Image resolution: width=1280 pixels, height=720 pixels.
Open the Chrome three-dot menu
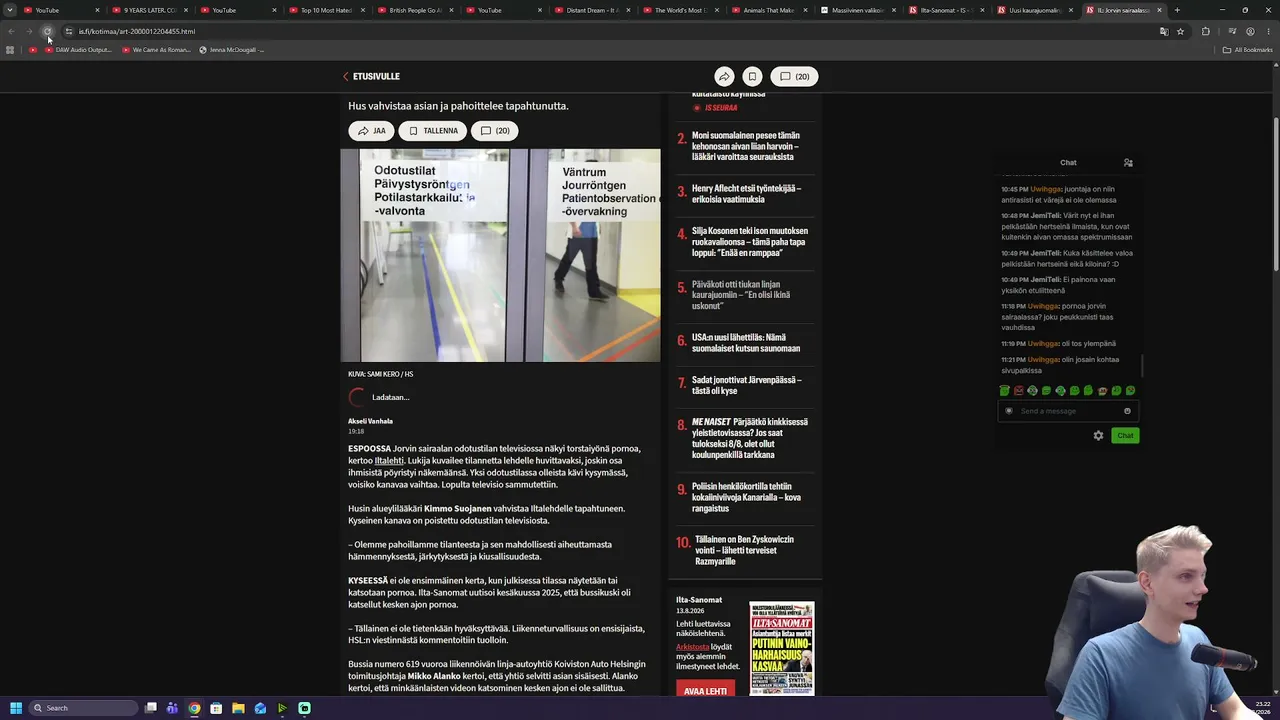1269,31
